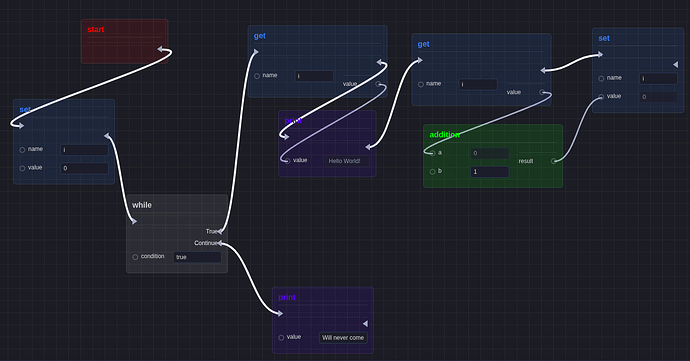Screen dimensions: 690x361
Task: Click the exec input arrow of the Will never come print node
Action: [279, 314]
